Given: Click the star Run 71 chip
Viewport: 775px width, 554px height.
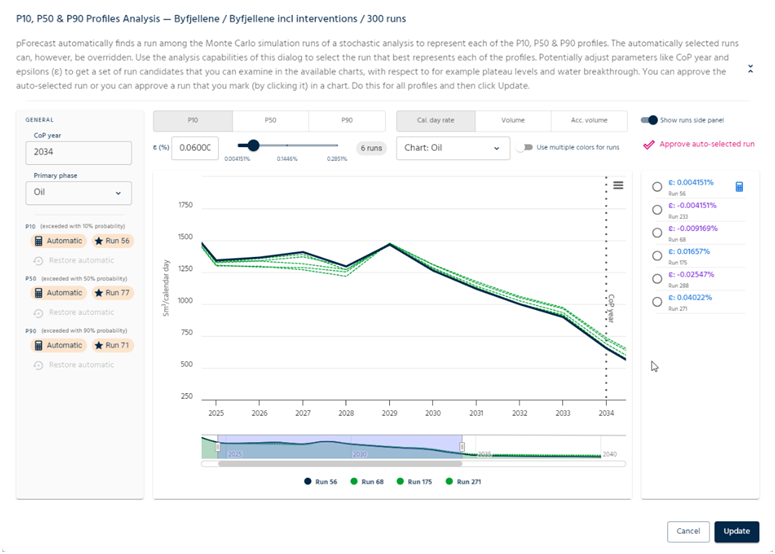Looking at the screenshot, I should tap(112, 345).
